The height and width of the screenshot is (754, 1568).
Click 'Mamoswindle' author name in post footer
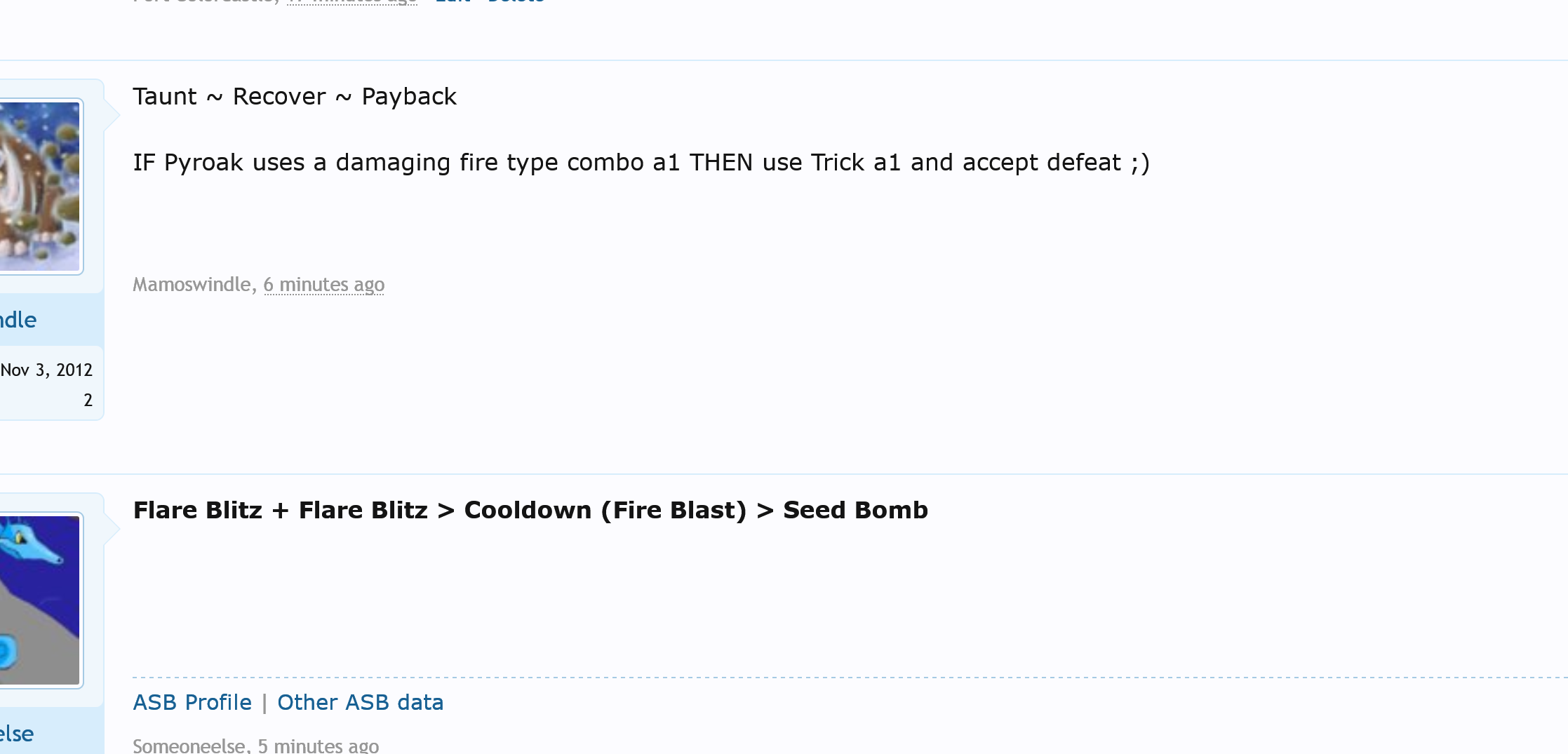[x=192, y=284]
